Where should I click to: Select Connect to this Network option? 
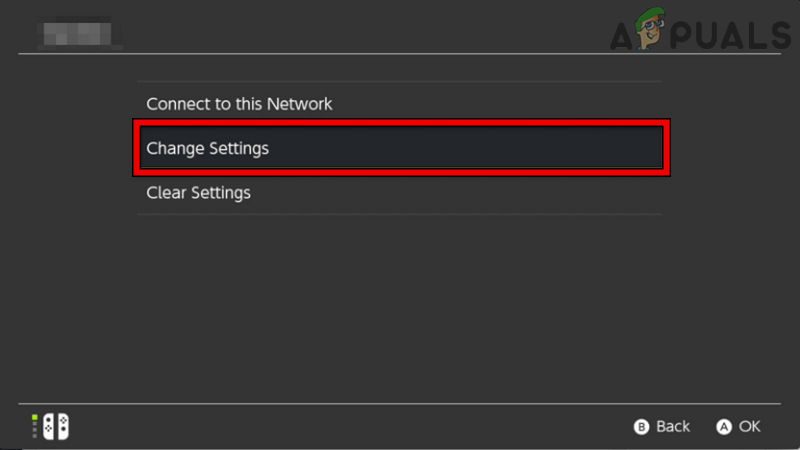coord(239,104)
